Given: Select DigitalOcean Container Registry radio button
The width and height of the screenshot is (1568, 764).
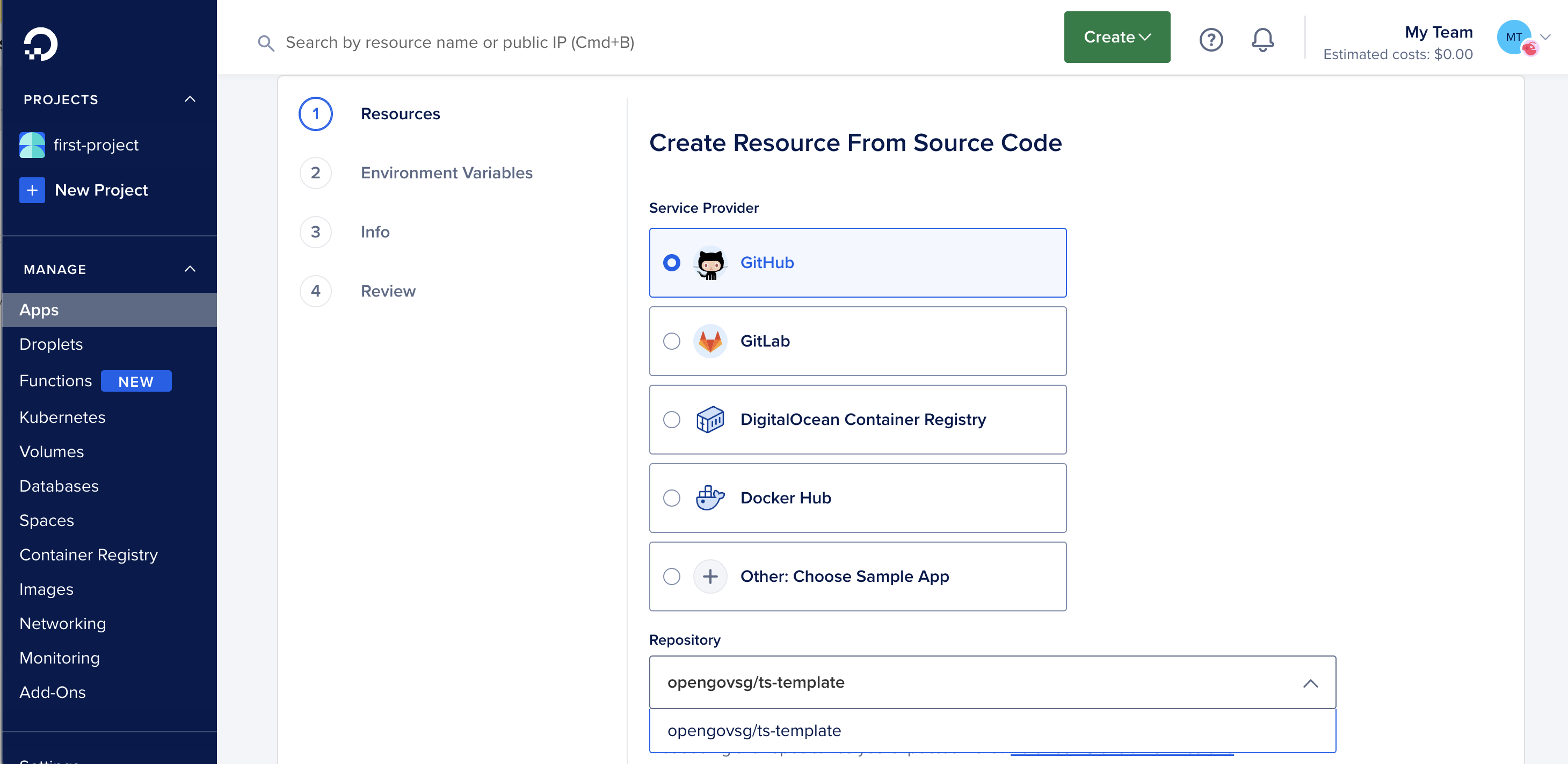Looking at the screenshot, I should pyautogui.click(x=671, y=420).
